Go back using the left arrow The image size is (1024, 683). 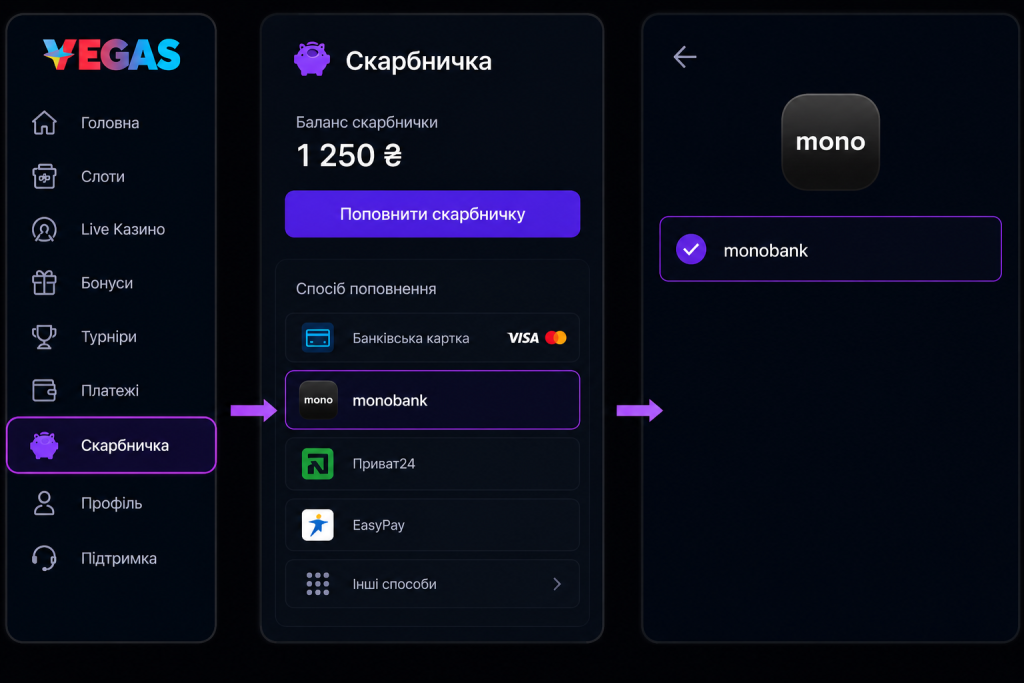pyautogui.click(x=685, y=57)
